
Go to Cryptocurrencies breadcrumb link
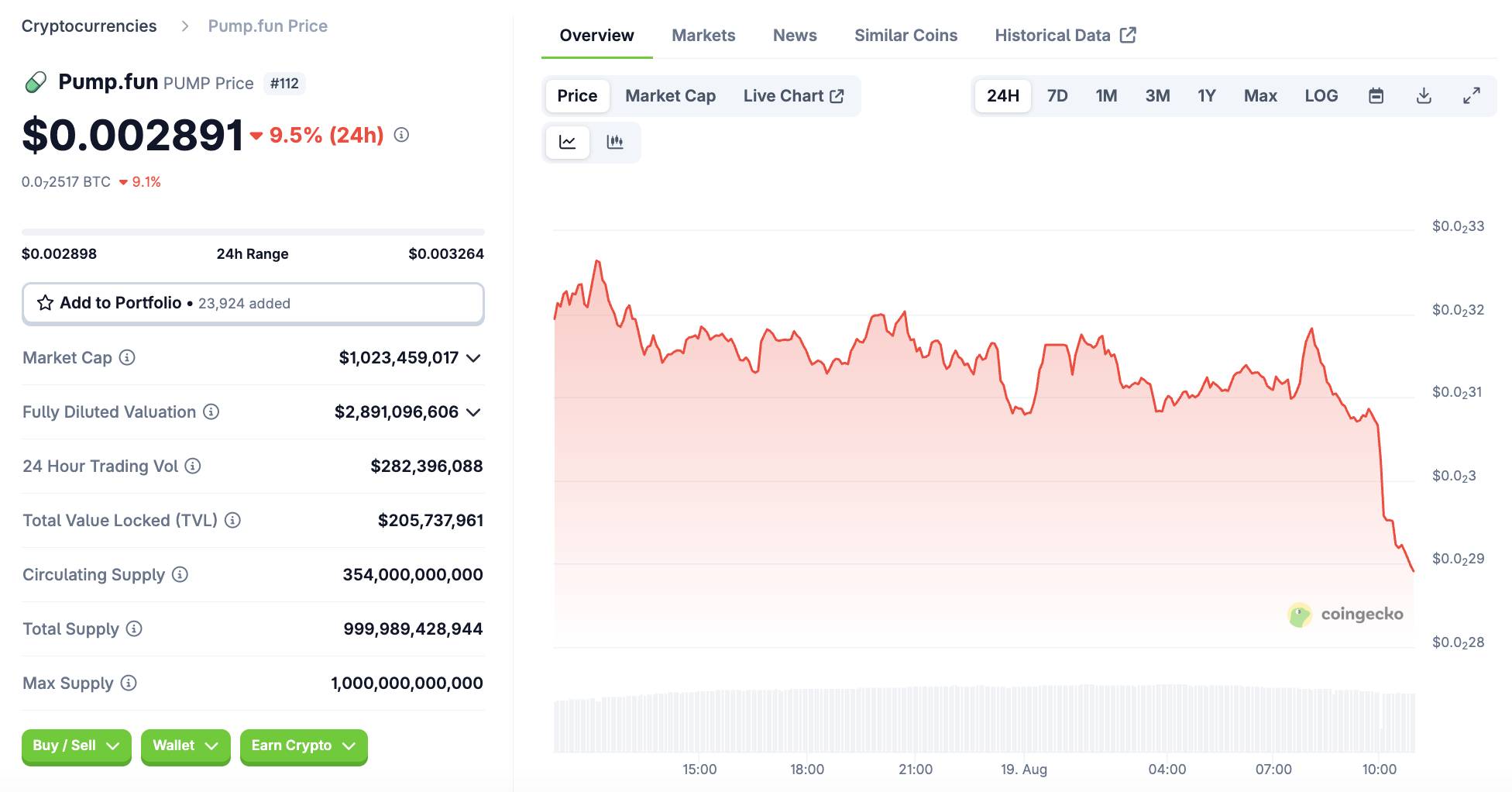click(89, 26)
